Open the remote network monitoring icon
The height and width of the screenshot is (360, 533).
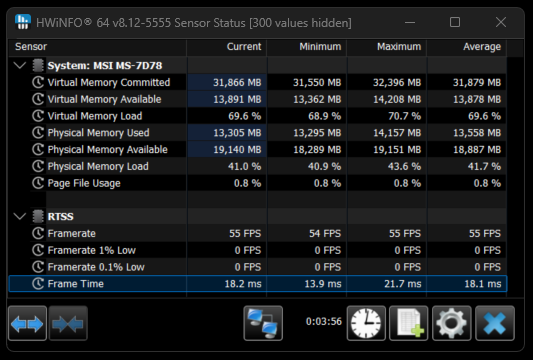263,323
